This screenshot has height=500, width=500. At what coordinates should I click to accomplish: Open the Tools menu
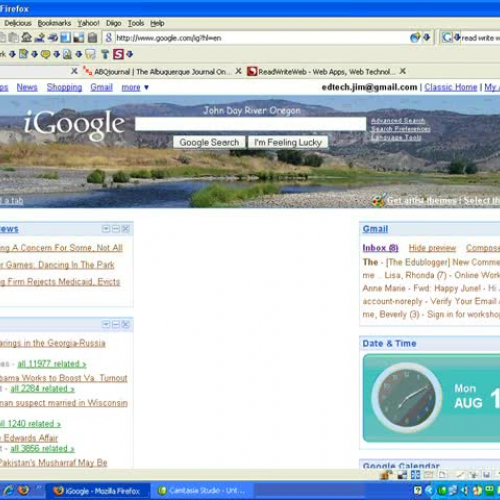pos(136,23)
